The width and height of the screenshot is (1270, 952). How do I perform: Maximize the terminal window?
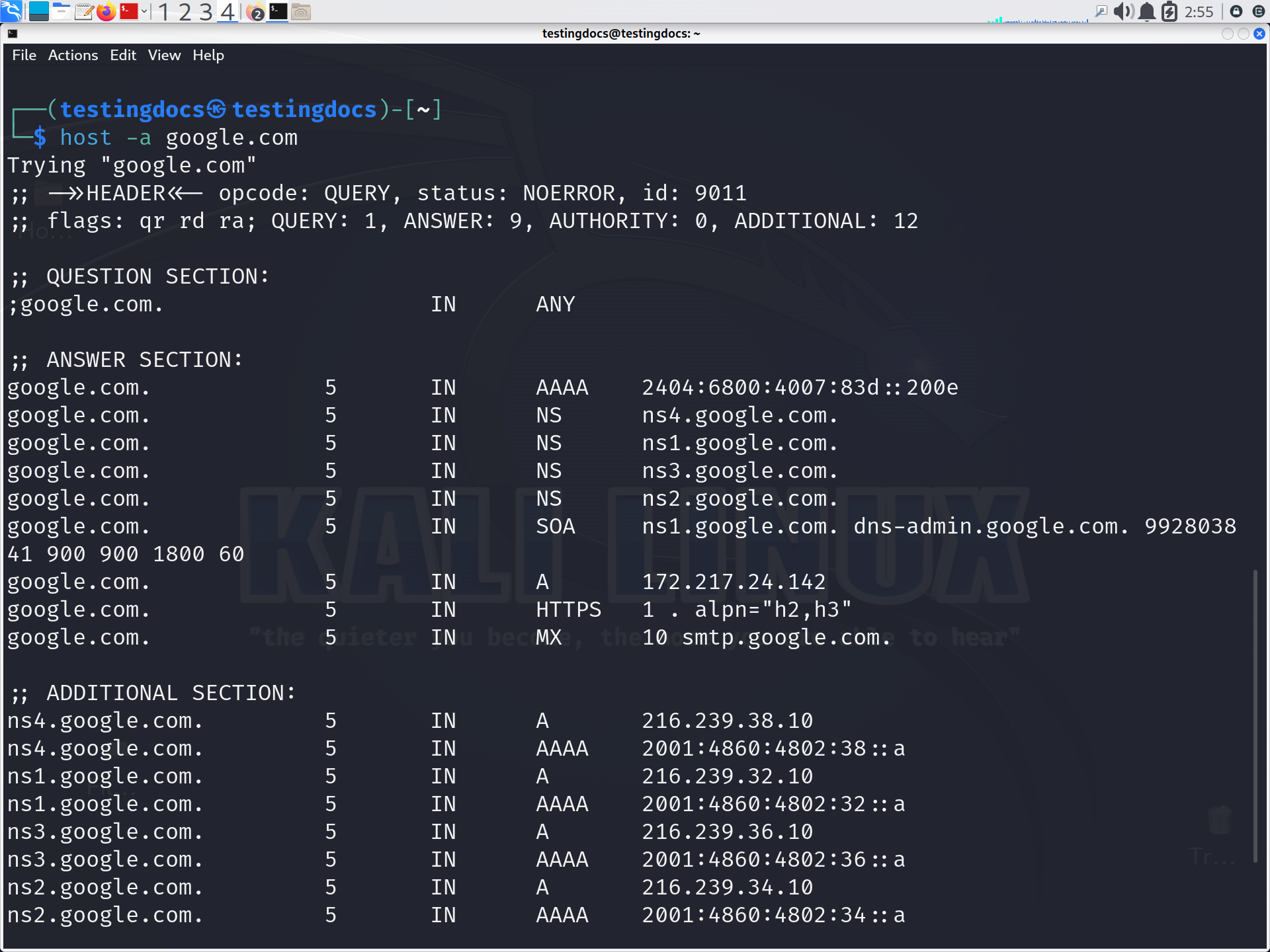pos(1243,33)
